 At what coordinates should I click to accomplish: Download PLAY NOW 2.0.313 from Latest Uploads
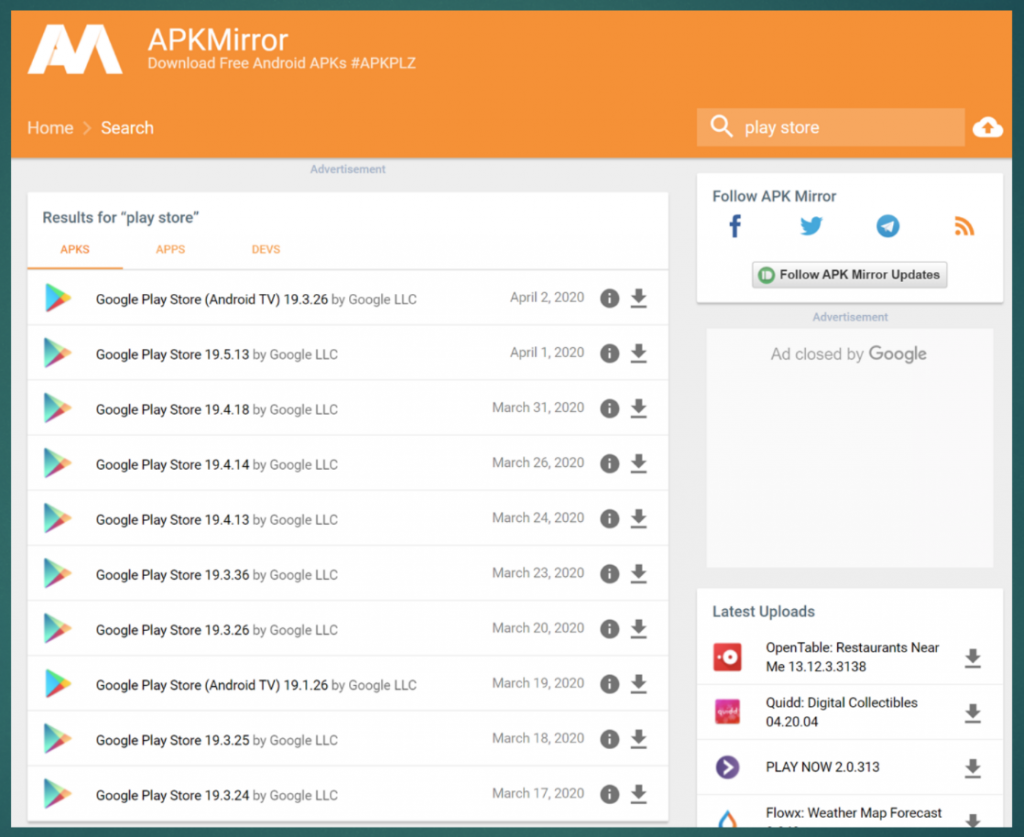[972, 768]
